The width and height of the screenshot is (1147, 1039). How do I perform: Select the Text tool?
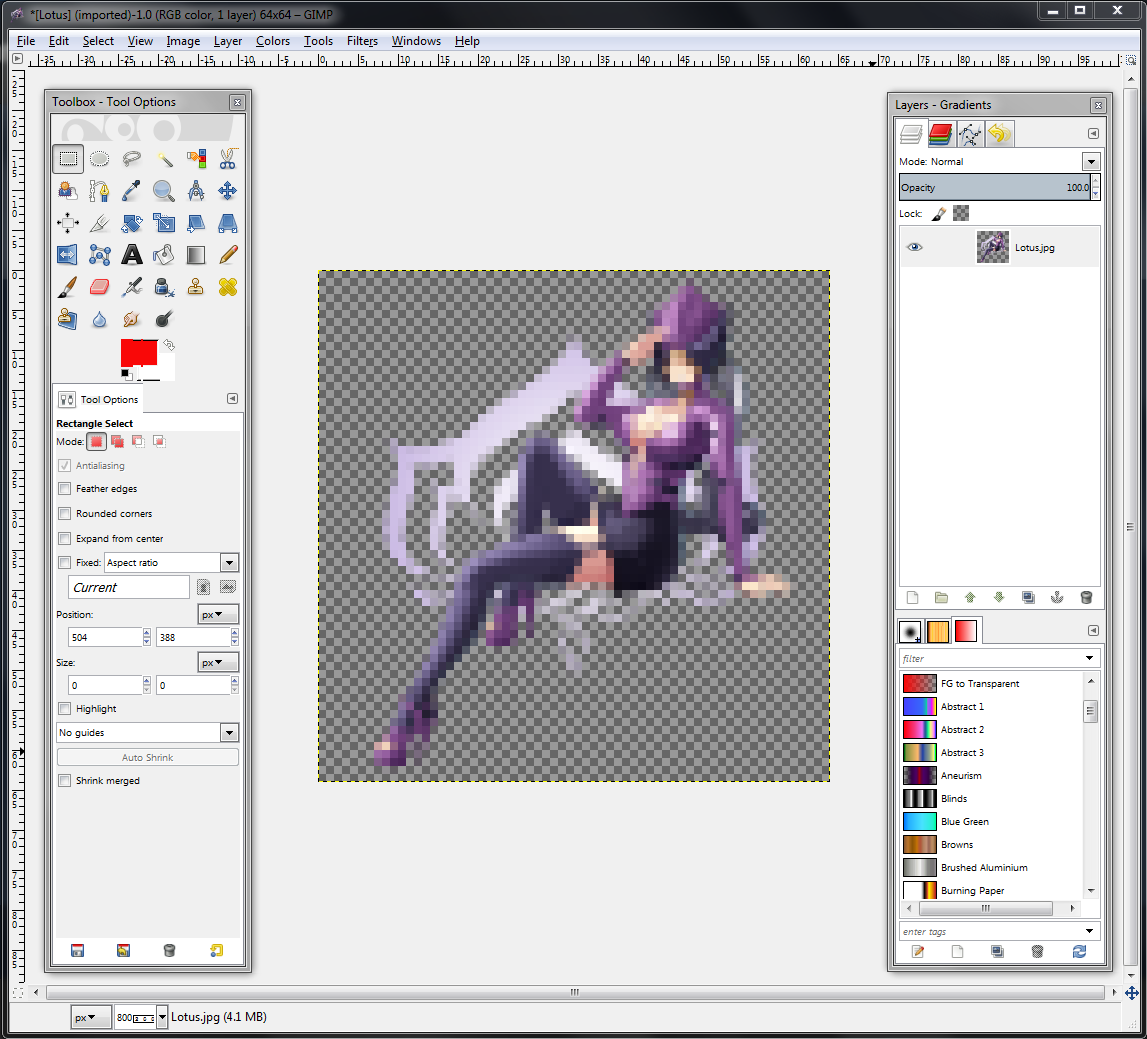(x=132, y=255)
